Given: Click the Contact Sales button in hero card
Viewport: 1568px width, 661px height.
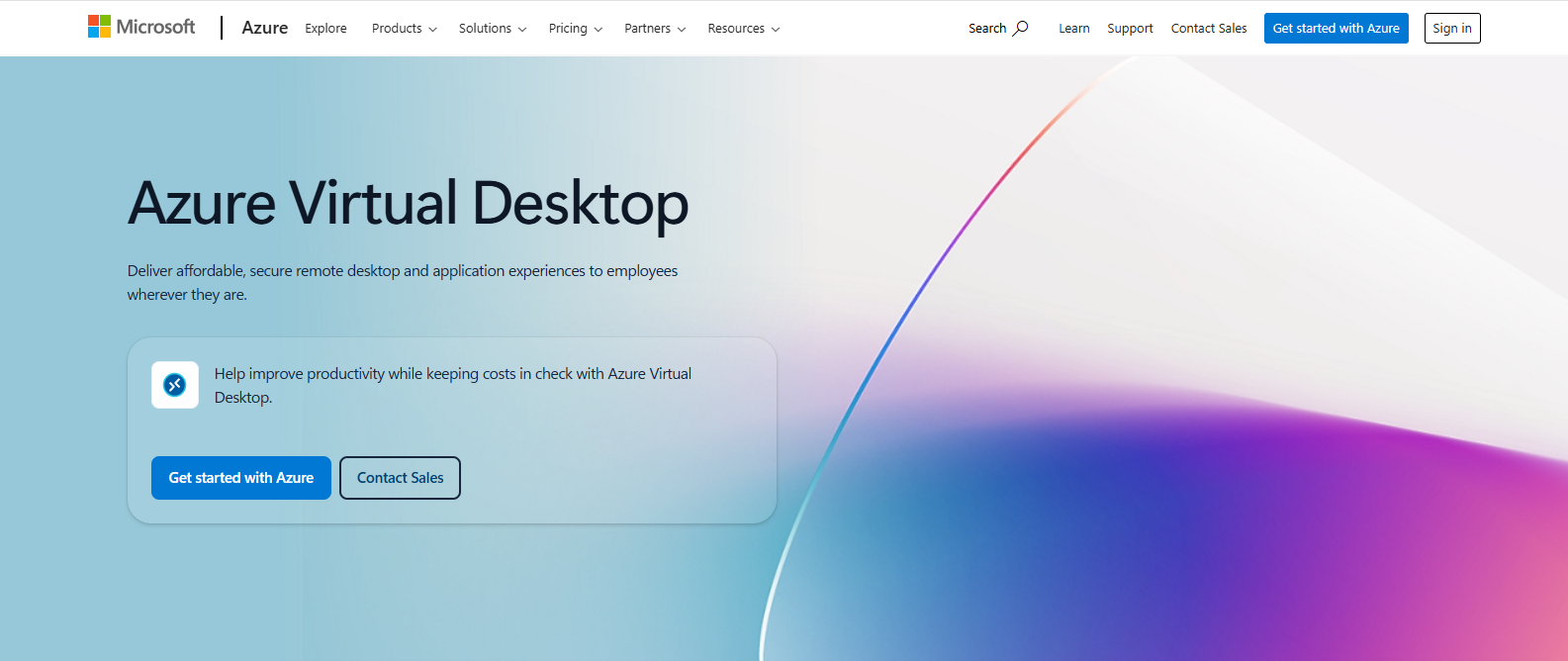Looking at the screenshot, I should tap(401, 478).
